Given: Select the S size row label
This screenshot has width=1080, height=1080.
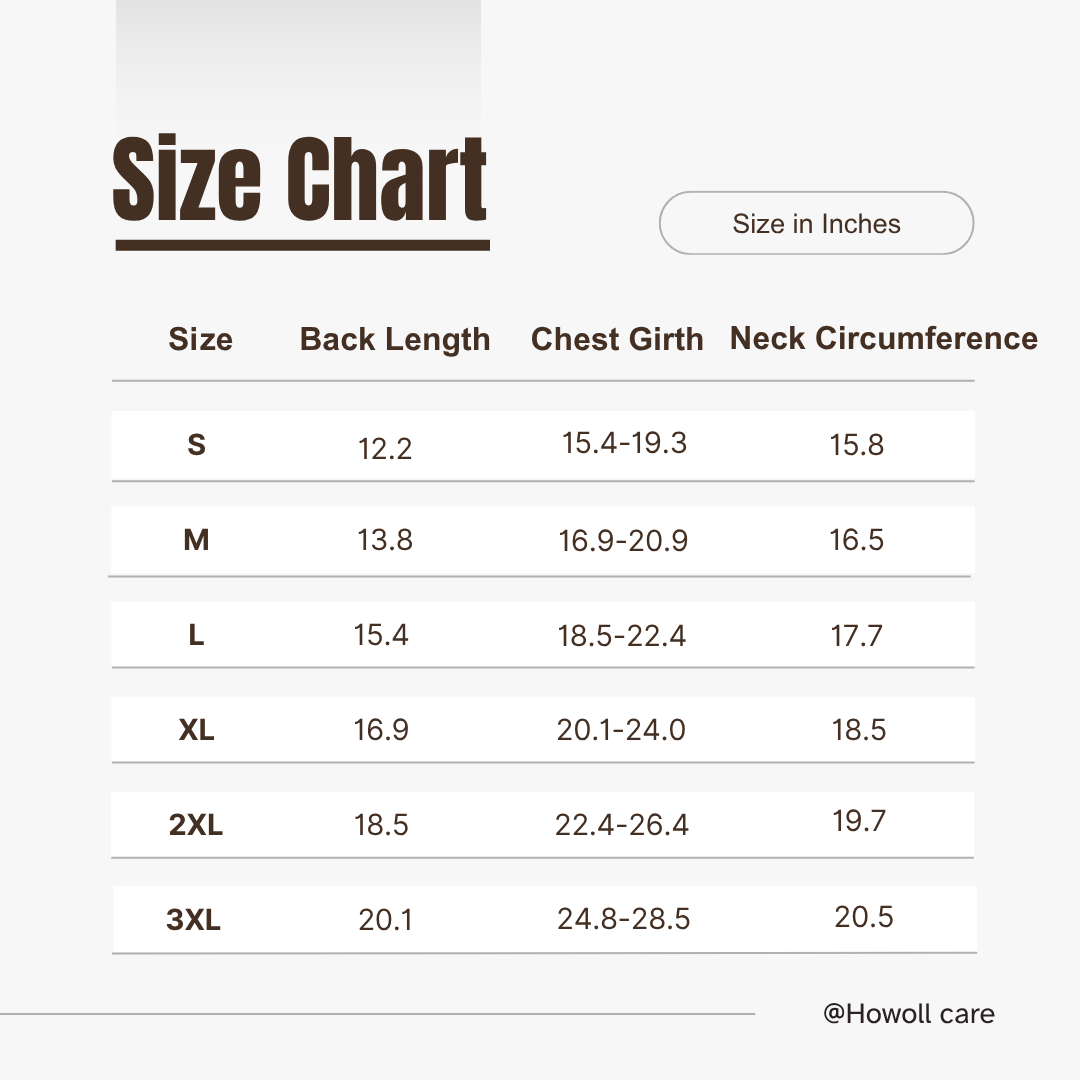Looking at the screenshot, I should 196,444.
